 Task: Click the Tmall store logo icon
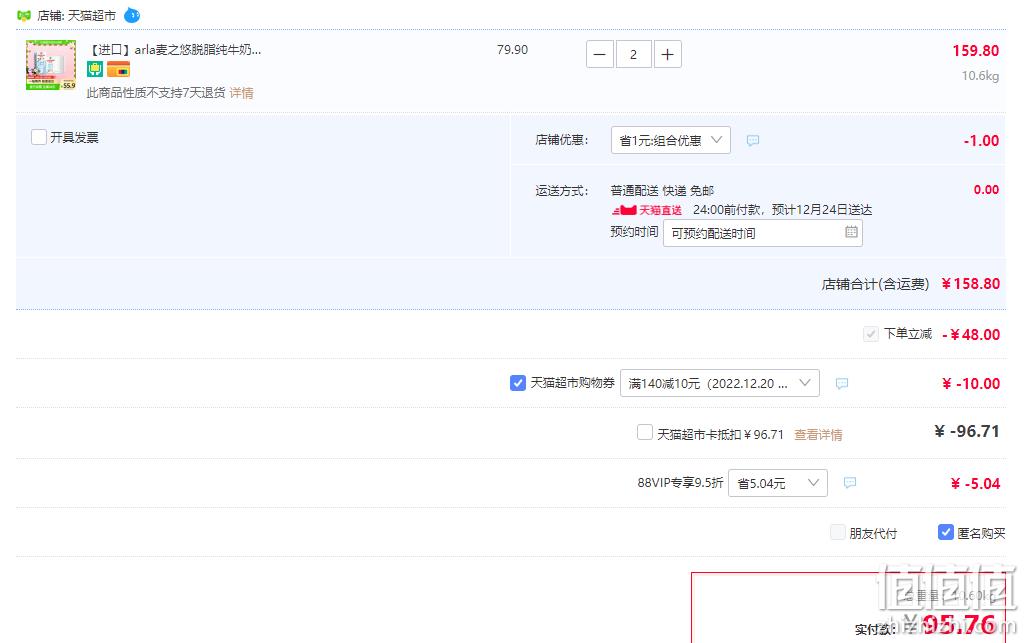[24, 16]
